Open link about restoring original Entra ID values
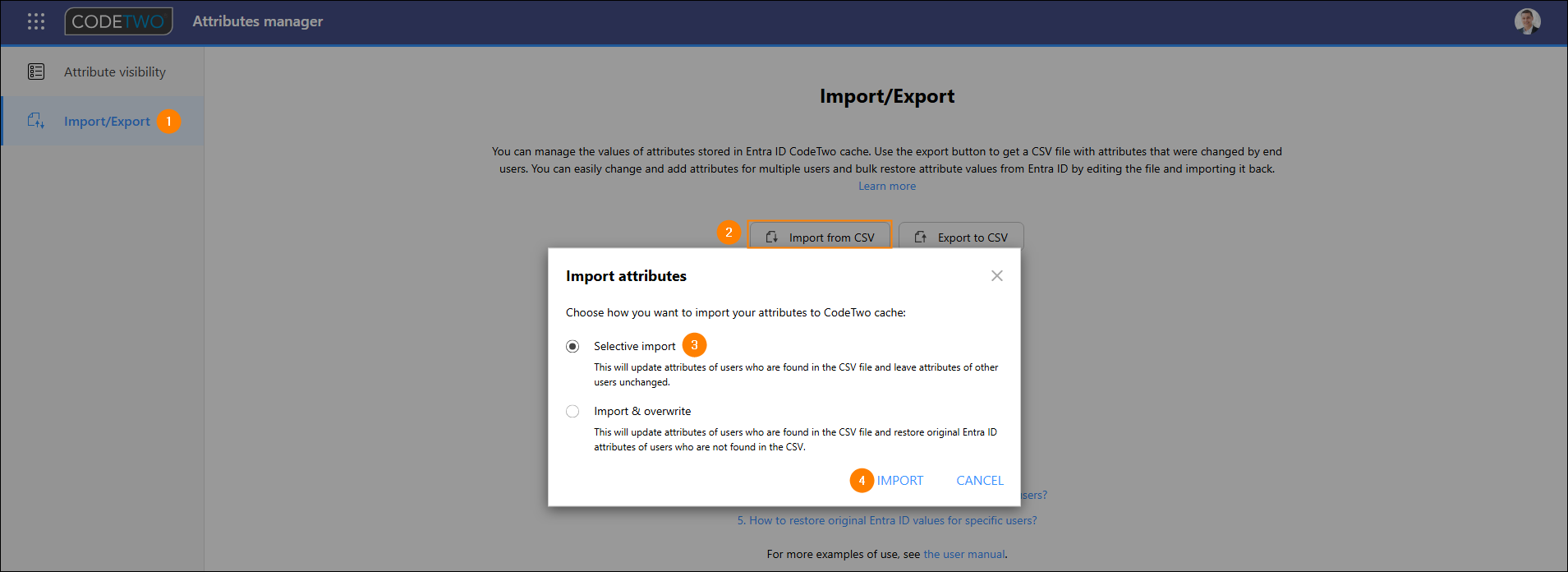1568x572 pixels. click(x=887, y=520)
